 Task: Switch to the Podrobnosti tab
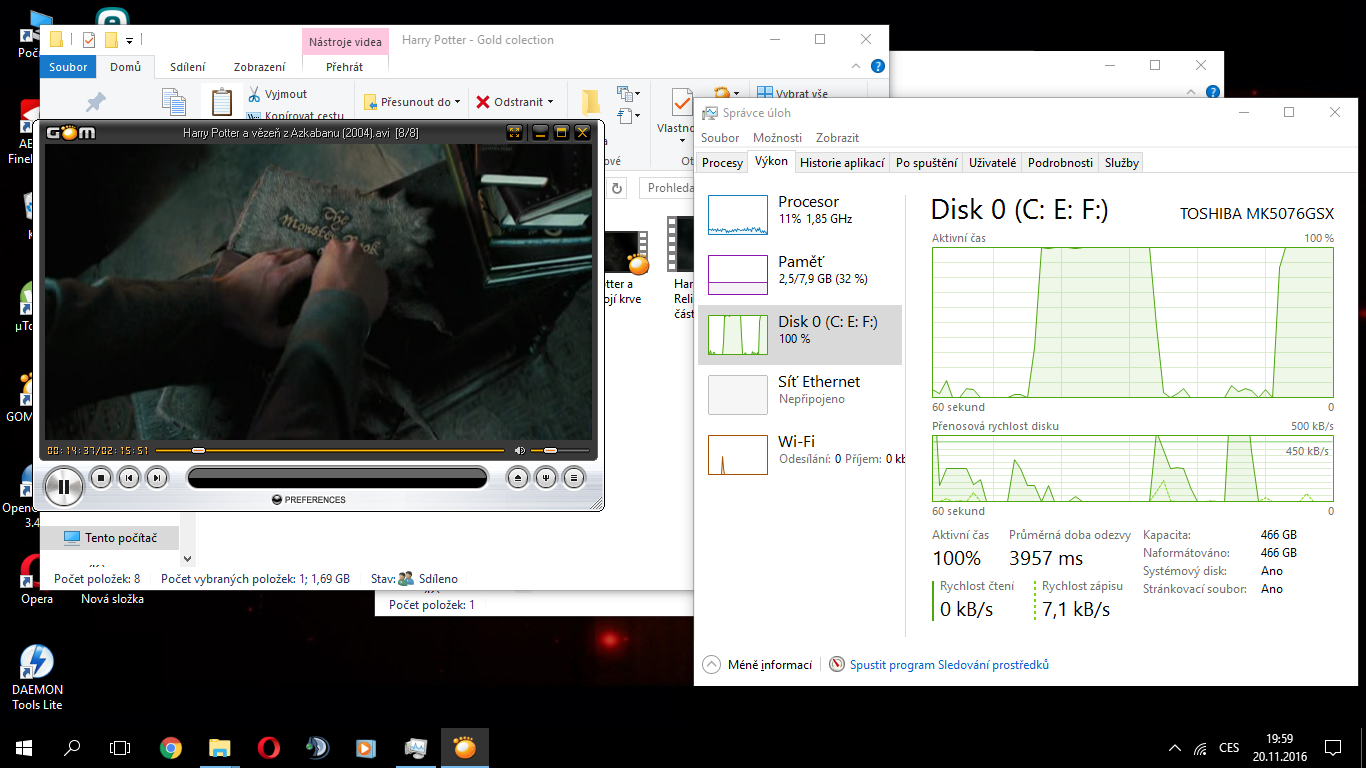tap(1060, 163)
